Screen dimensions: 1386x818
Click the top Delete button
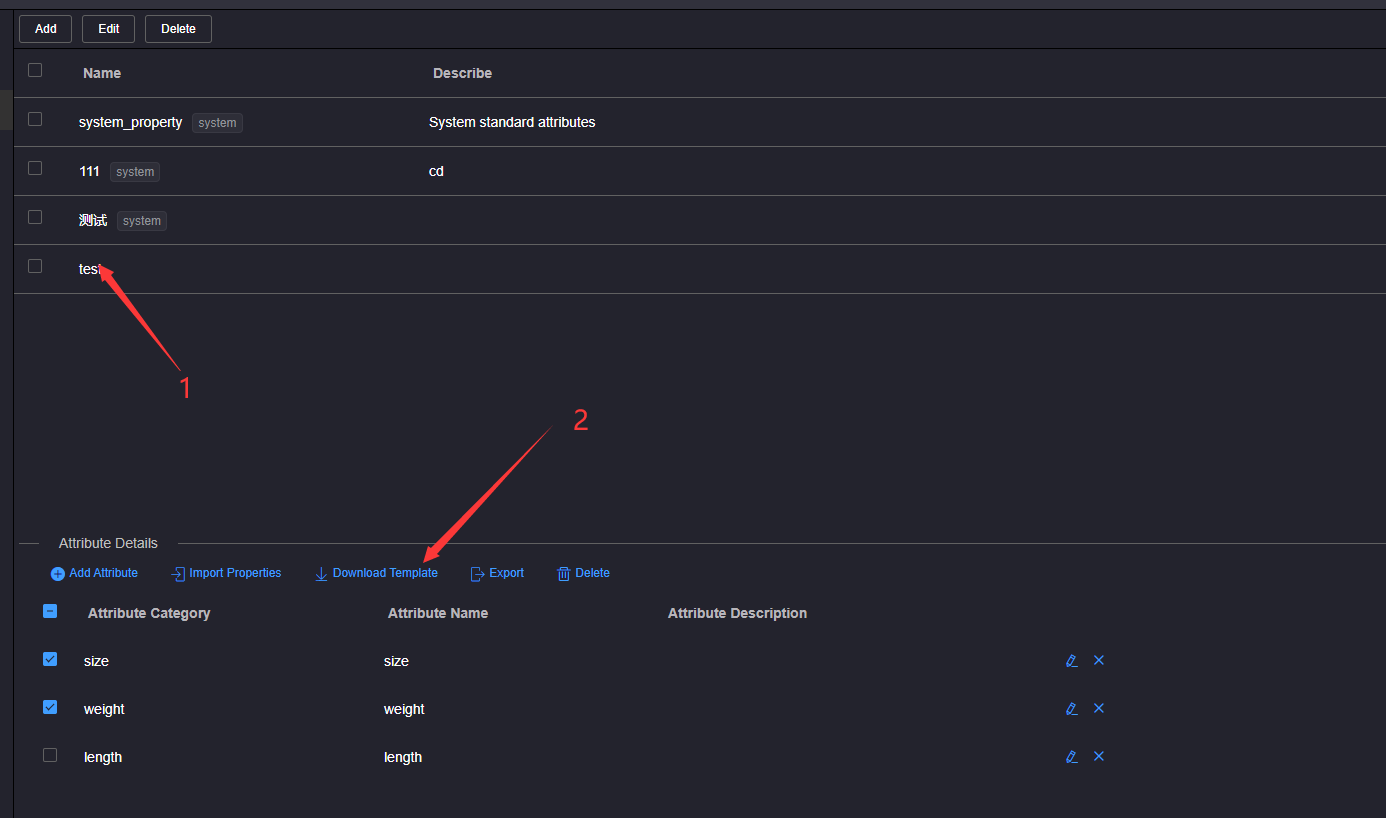[x=178, y=29]
